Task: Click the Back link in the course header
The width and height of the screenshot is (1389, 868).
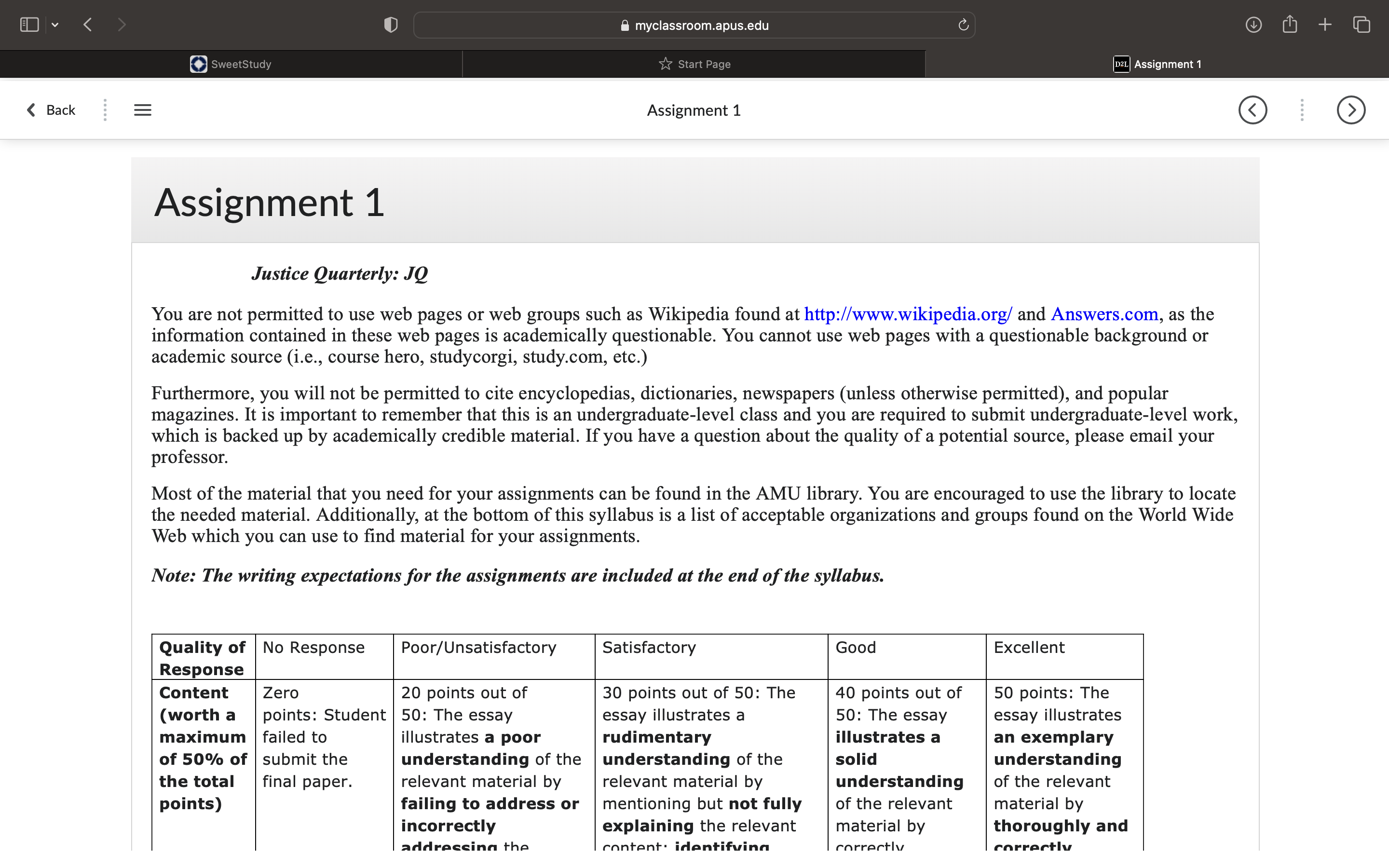Action: coord(51,109)
